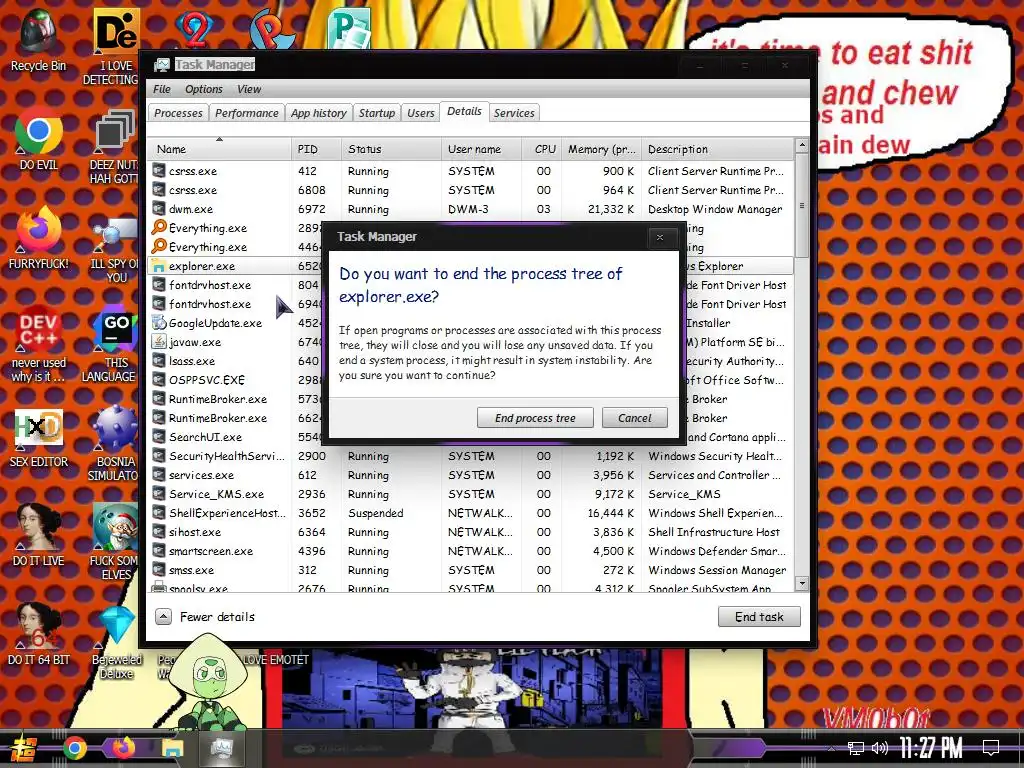Click End task button in Task Manager
The image size is (1024, 768).
tap(759, 616)
